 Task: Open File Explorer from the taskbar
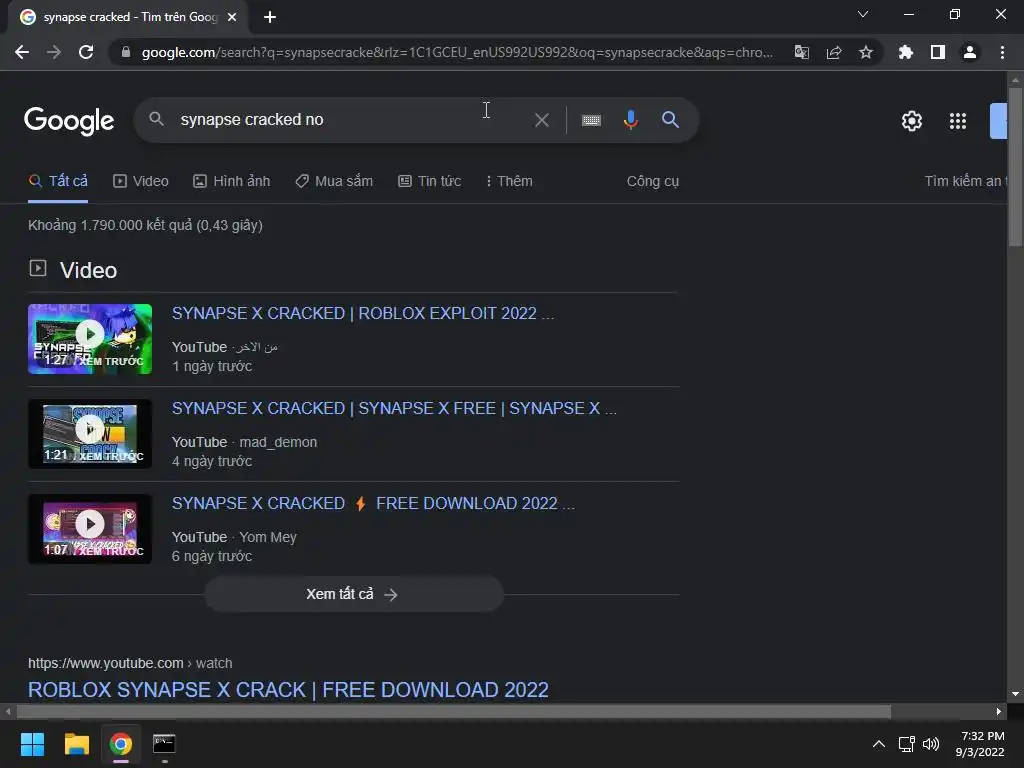(76, 744)
